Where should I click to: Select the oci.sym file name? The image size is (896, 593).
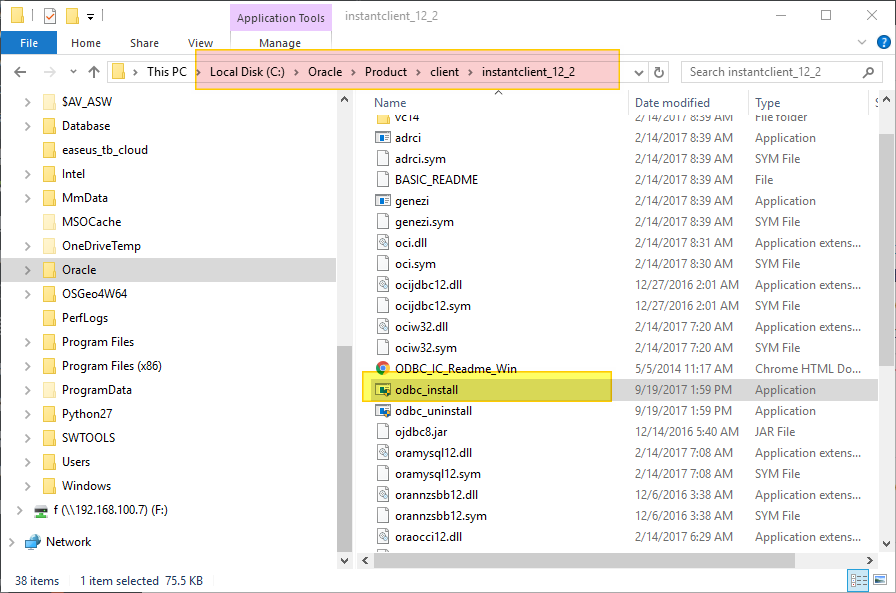(x=415, y=264)
